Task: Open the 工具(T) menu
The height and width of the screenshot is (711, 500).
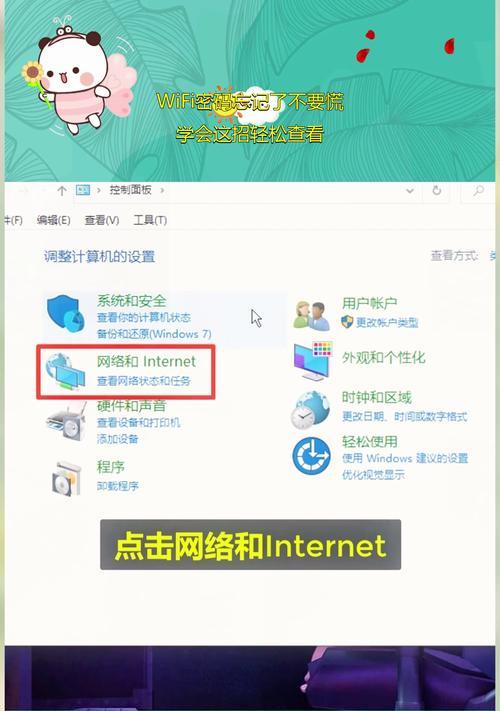Action: point(150,220)
